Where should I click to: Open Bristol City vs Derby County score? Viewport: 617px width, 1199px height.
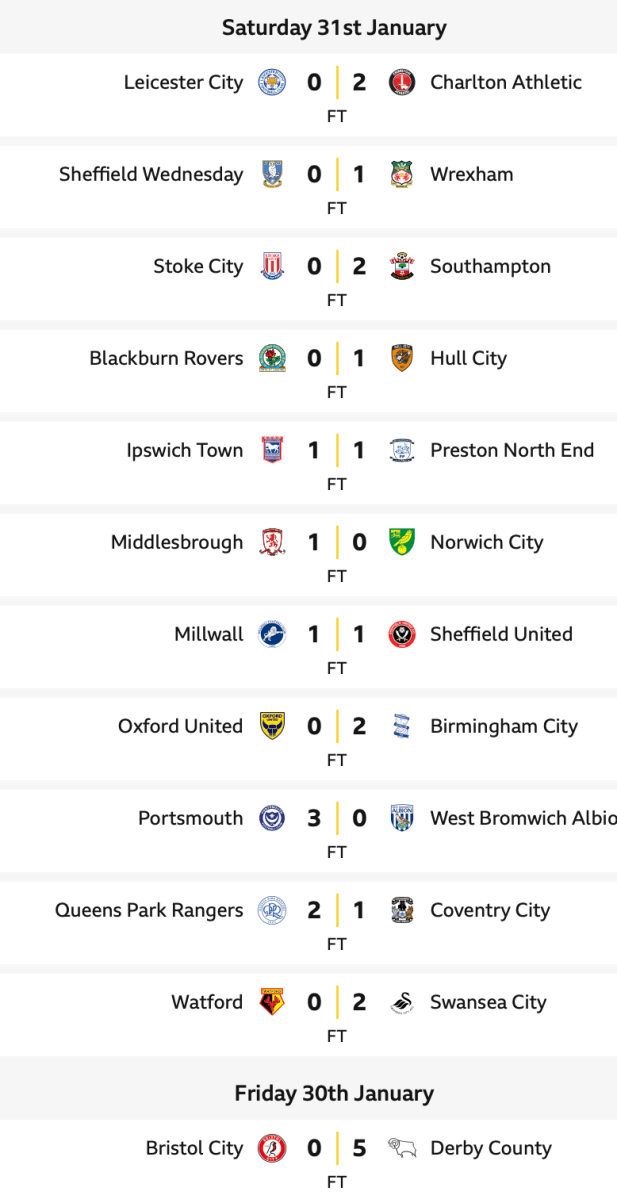click(x=336, y=1148)
